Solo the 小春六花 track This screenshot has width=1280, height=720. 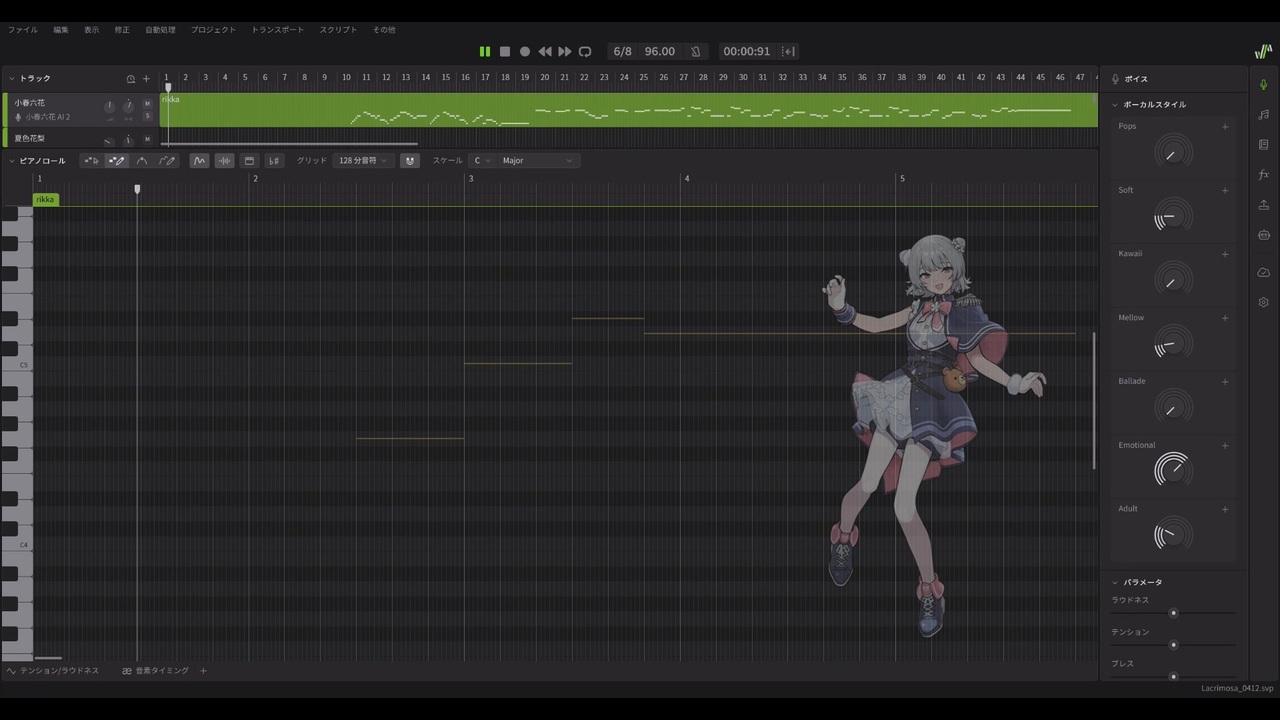(147, 116)
